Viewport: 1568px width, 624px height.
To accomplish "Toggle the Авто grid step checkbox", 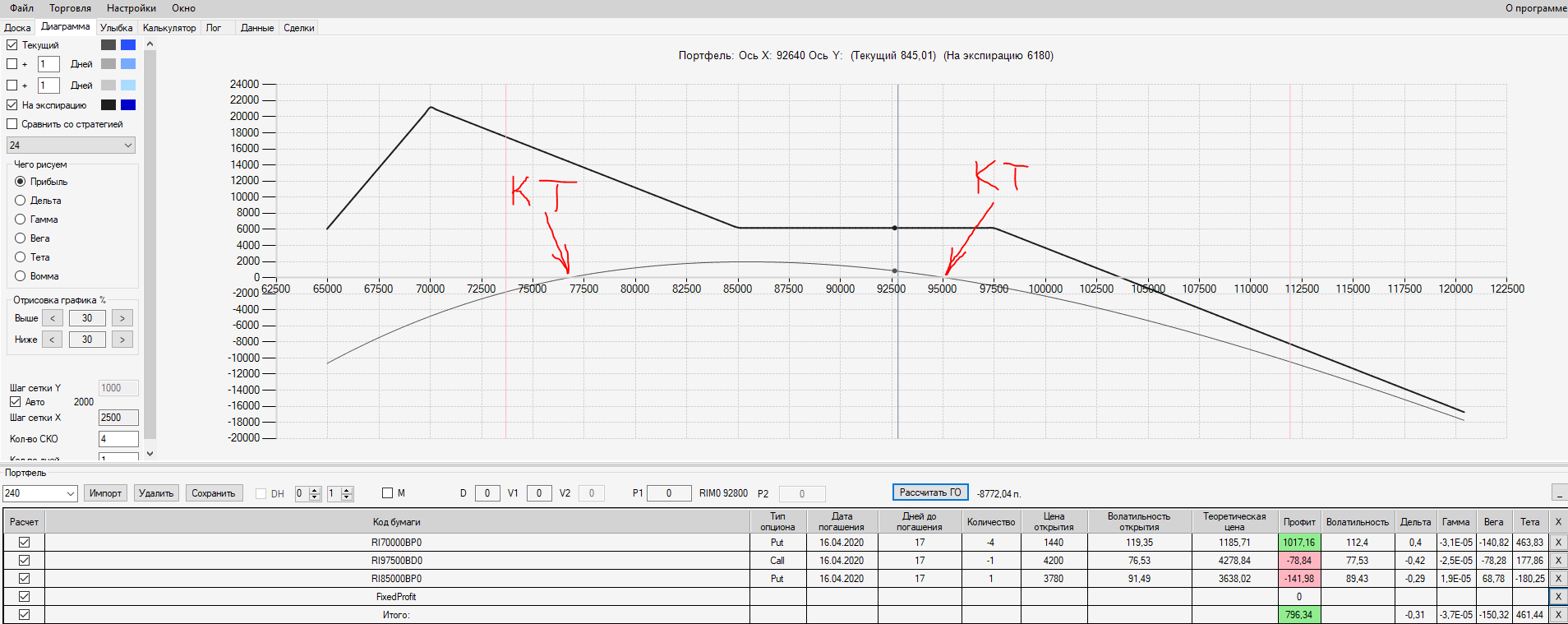I will pos(16,402).
